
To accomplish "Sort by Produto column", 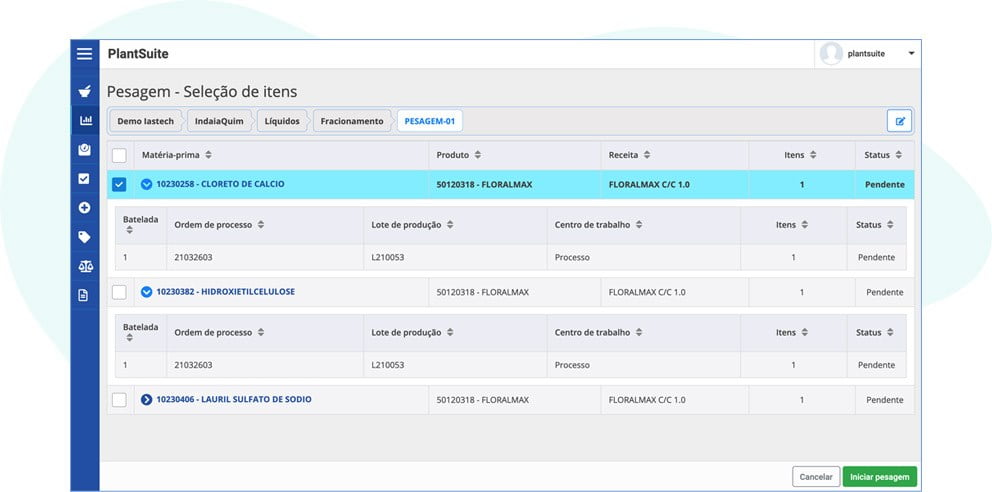I will 459,155.
